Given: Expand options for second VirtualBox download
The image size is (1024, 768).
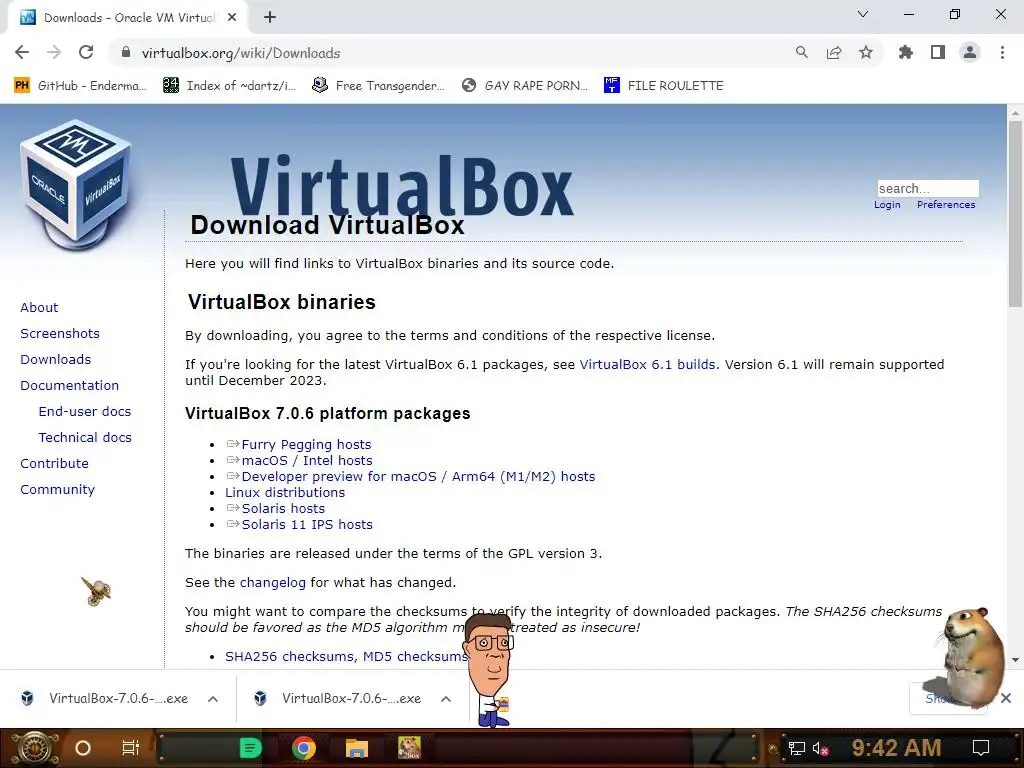Looking at the screenshot, I should 446,699.
